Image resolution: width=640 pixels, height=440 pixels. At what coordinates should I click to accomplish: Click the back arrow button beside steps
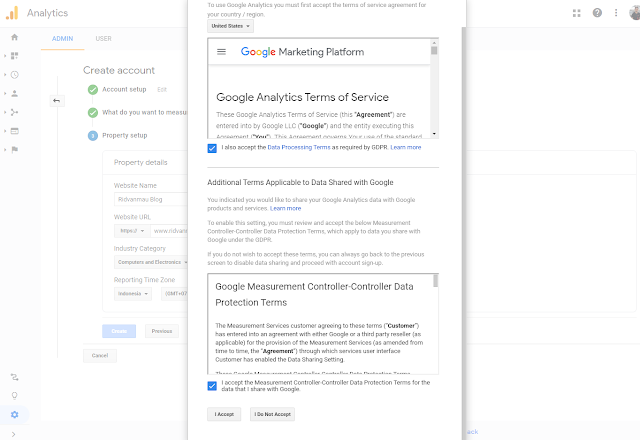coord(57,101)
